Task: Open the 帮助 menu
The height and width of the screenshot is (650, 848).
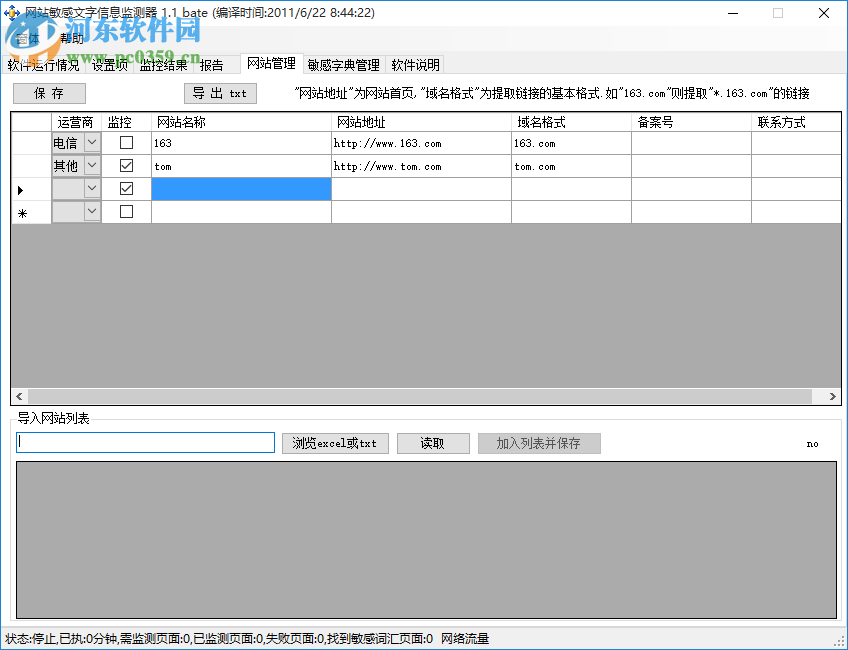Action: pyautogui.click(x=72, y=38)
